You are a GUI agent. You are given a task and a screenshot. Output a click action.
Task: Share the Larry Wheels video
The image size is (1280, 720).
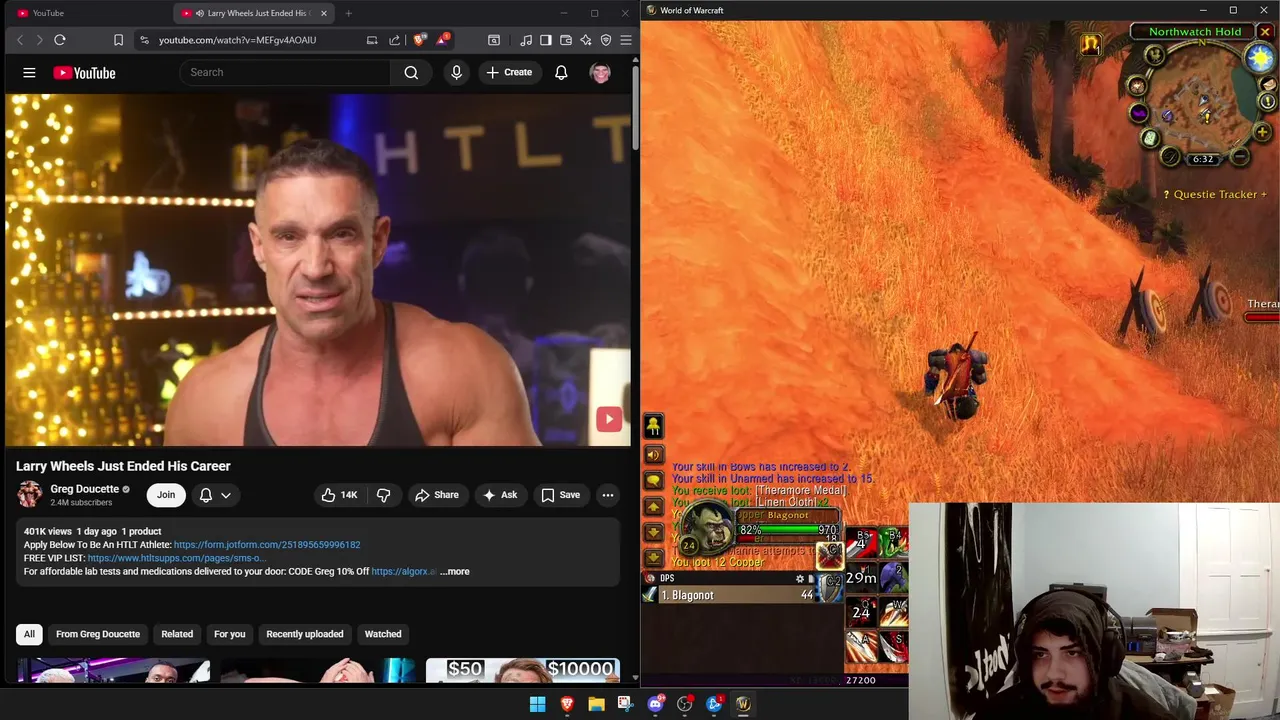437,495
